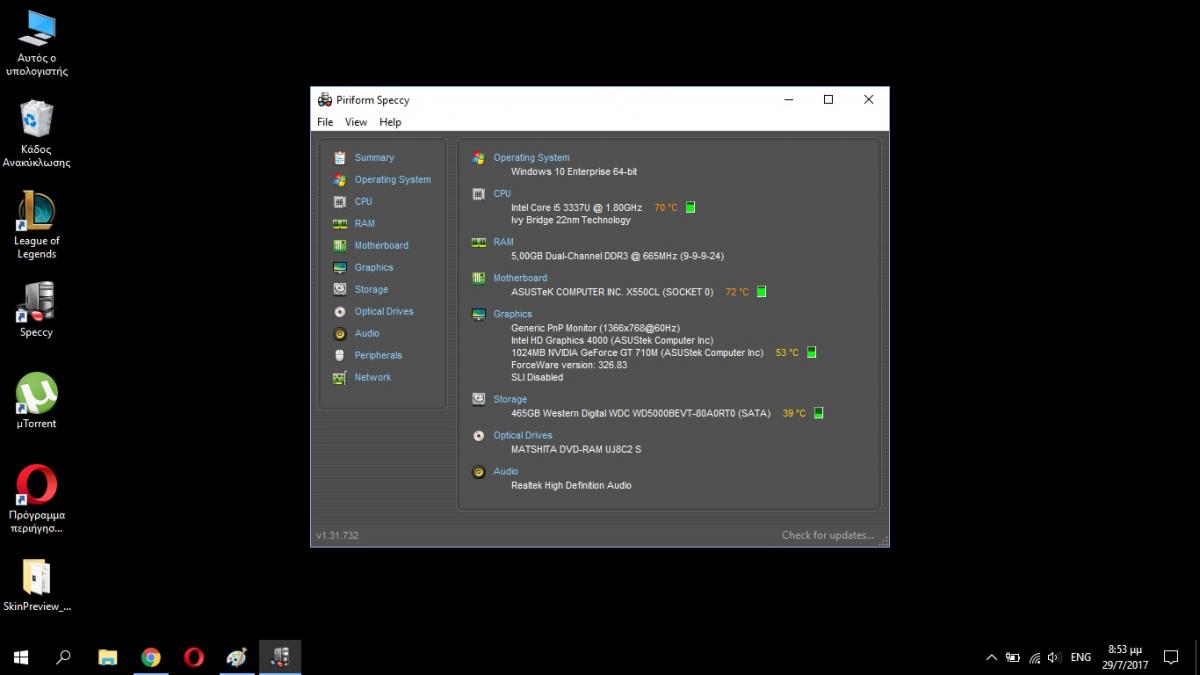This screenshot has height=675, width=1200.
Task: Go to the Peripherals section
Action: [378, 356]
